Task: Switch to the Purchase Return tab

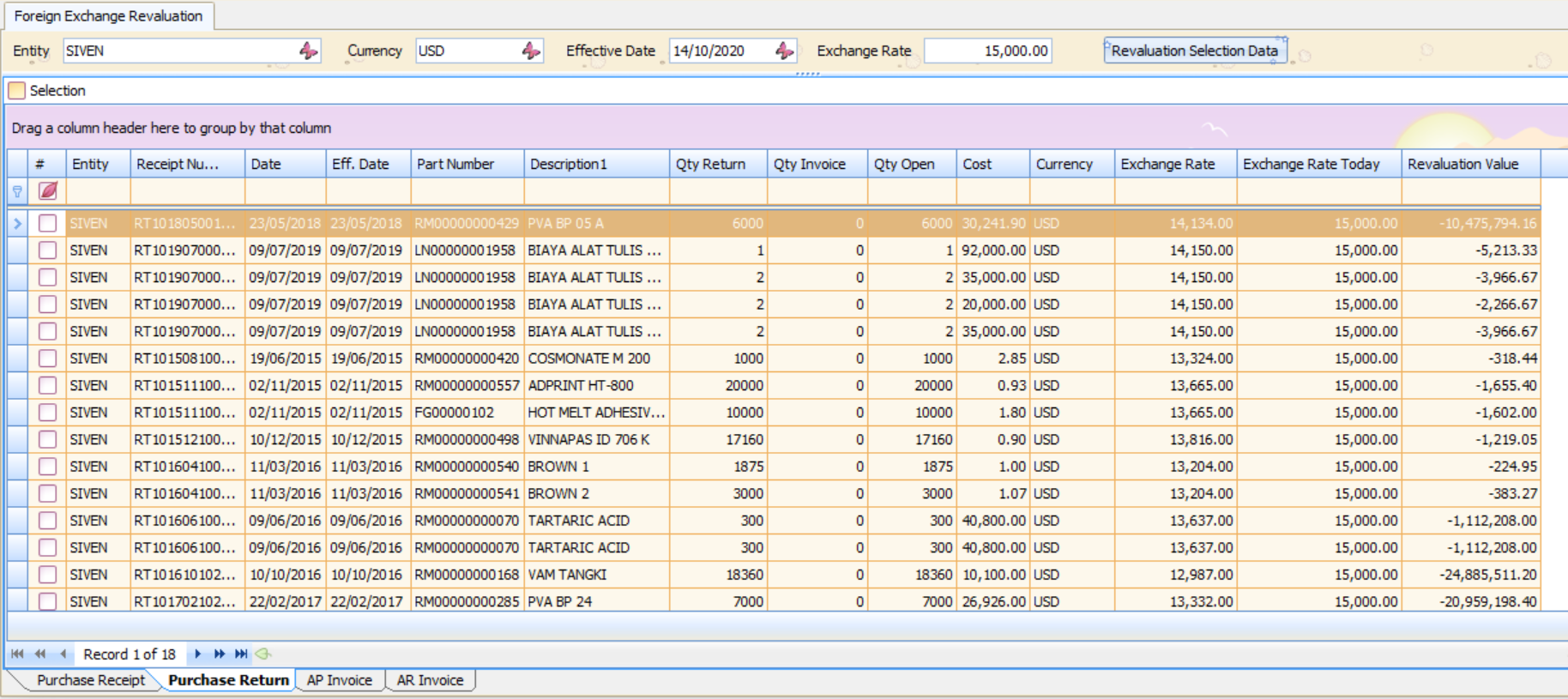Action: (x=228, y=680)
